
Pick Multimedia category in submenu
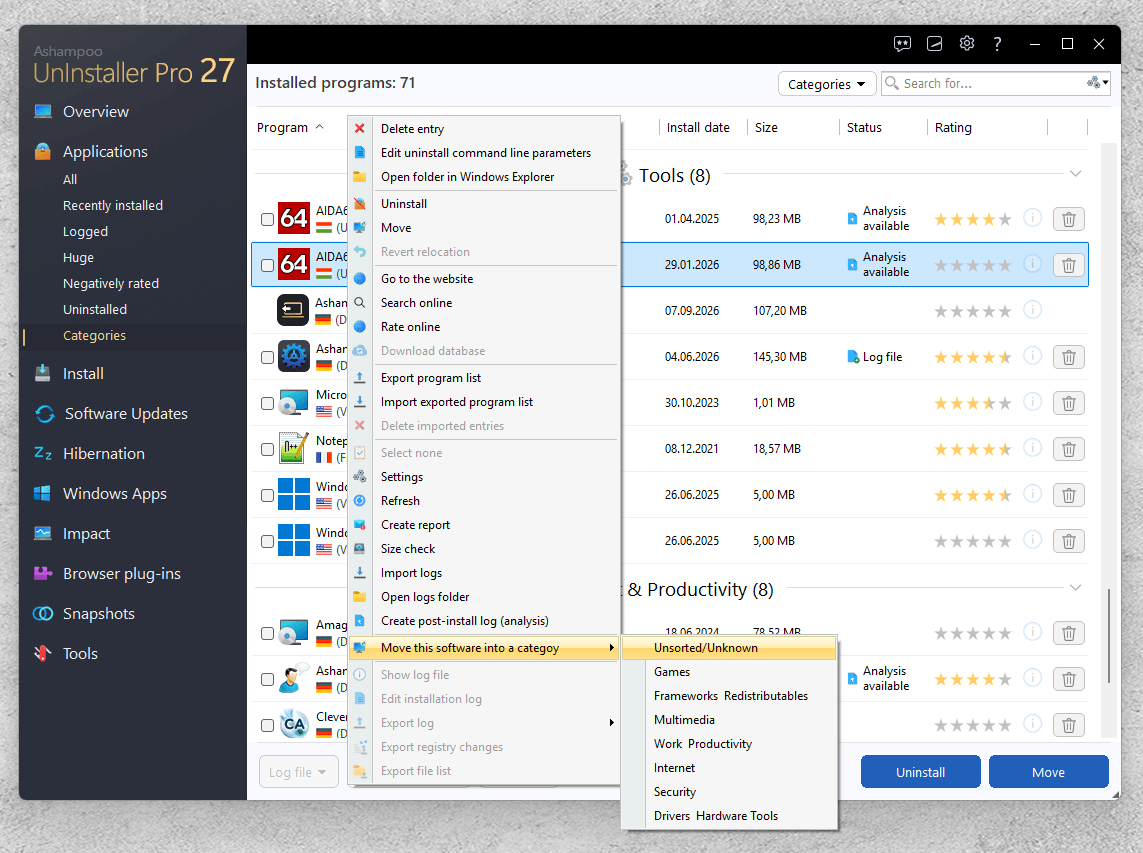[x=684, y=720]
